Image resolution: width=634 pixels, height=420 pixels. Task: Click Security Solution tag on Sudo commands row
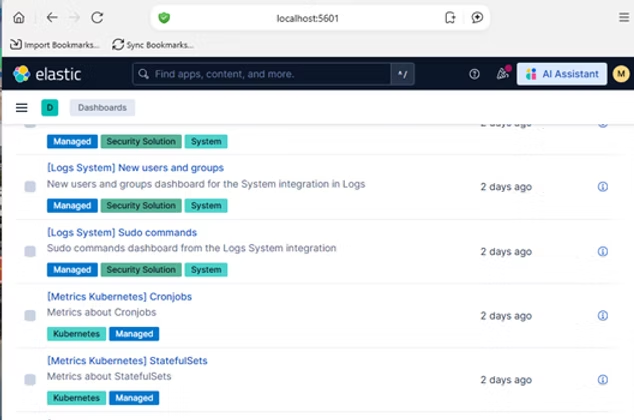141,270
